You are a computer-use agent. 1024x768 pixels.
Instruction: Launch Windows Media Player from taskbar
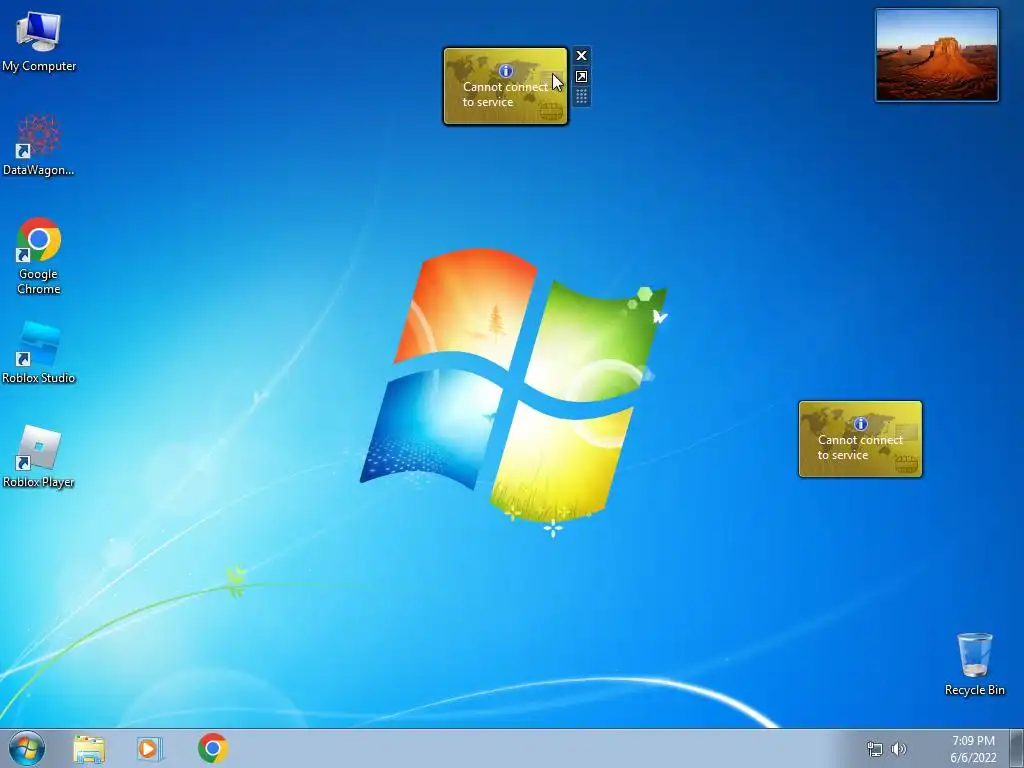(150, 749)
